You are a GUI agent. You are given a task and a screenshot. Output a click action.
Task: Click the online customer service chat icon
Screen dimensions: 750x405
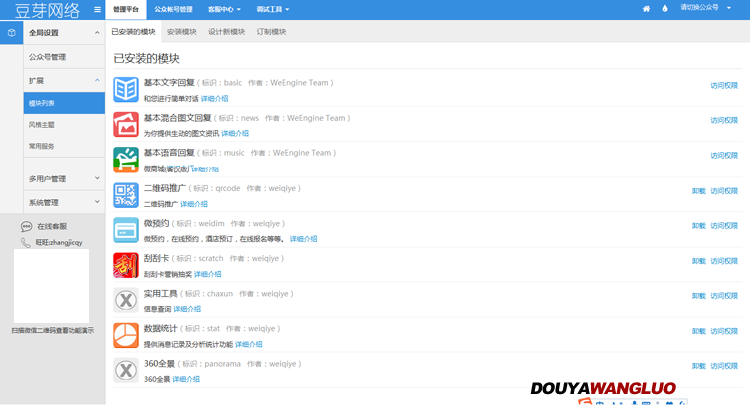pos(26,226)
